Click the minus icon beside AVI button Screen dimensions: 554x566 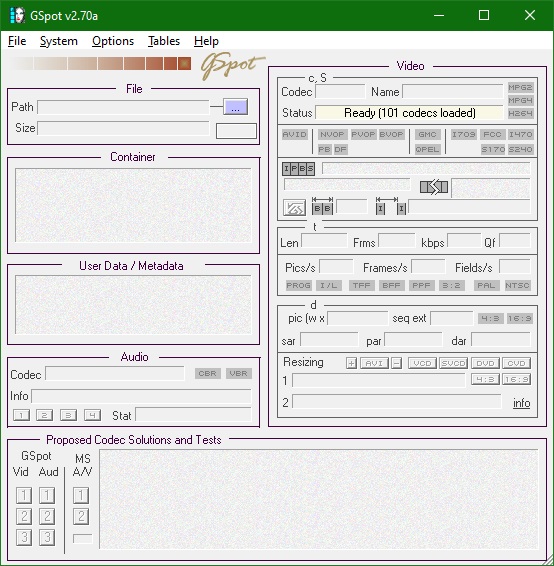click(396, 363)
